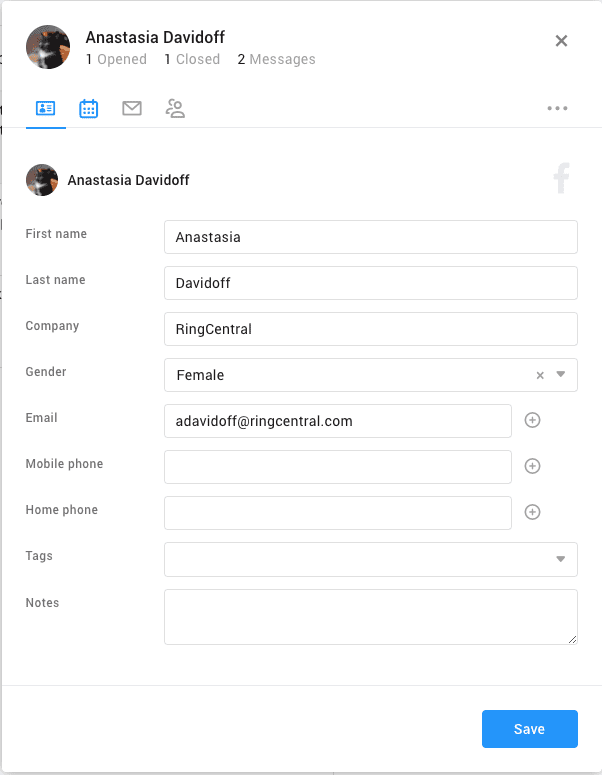Edit the Last name field
The width and height of the screenshot is (602, 775).
(370, 283)
